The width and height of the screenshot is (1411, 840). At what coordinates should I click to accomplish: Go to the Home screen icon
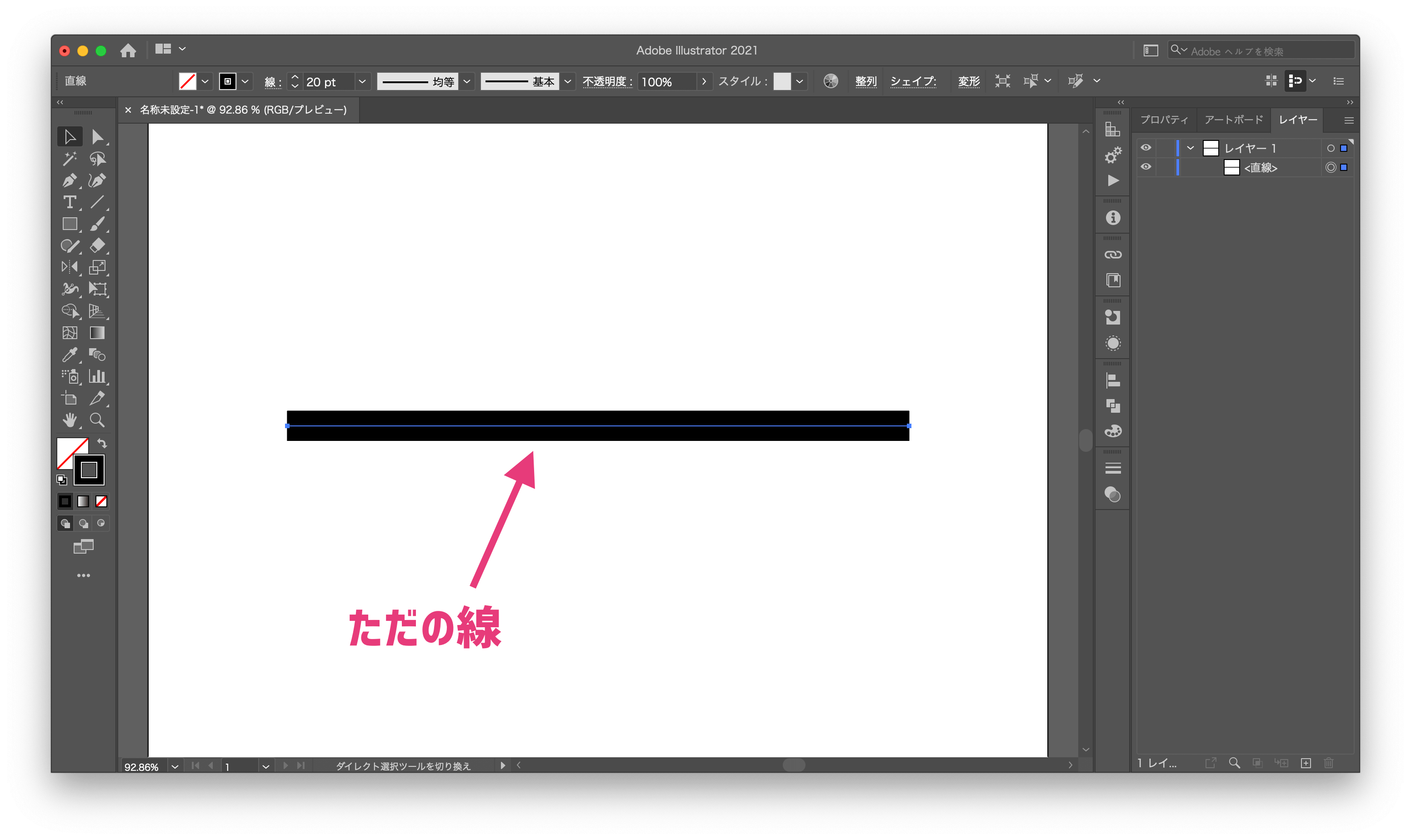pos(129,50)
